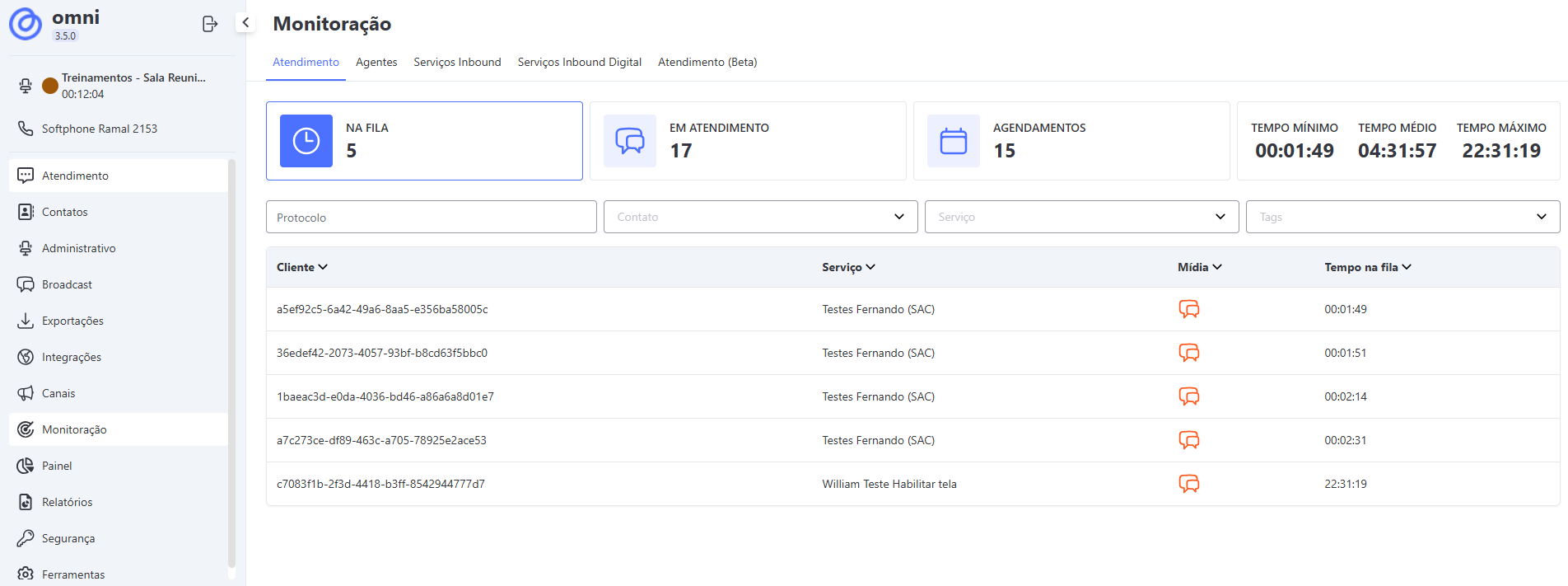Click the omni logo icon
The height and width of the screenshot is (586, 1568).
26,24
